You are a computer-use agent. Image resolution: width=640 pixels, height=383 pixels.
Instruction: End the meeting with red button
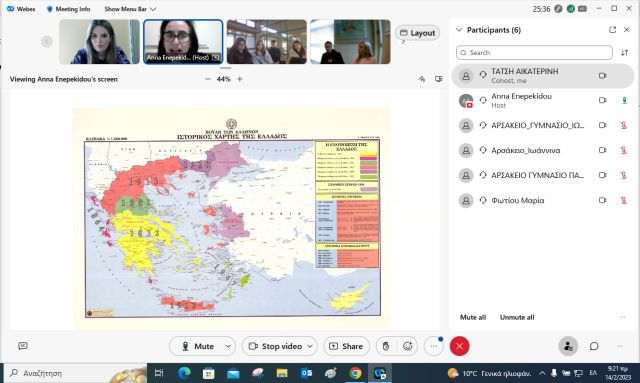click(459, 346)
